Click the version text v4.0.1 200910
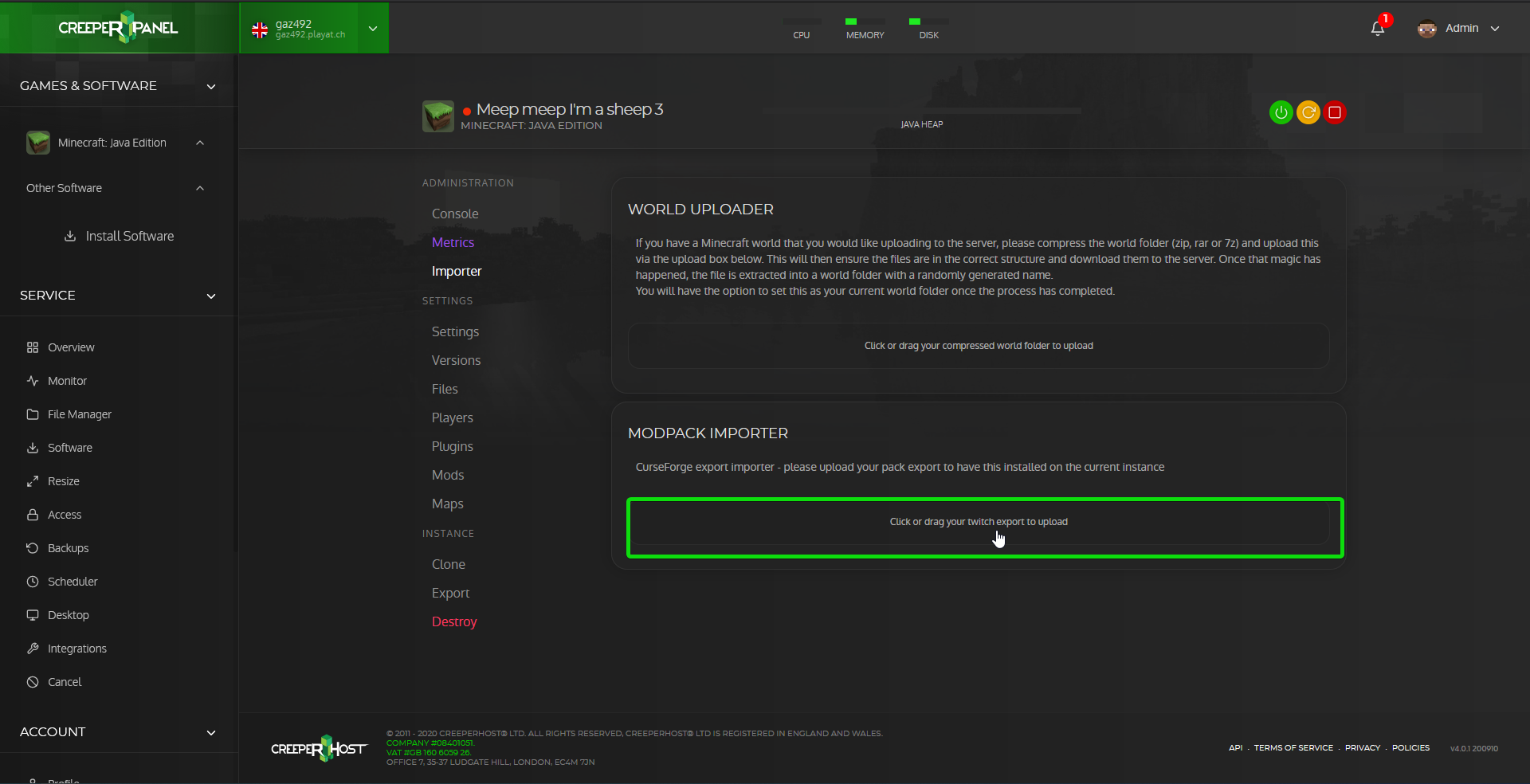Screen dimensions: 1530x784 click(x=1474, y=749)
